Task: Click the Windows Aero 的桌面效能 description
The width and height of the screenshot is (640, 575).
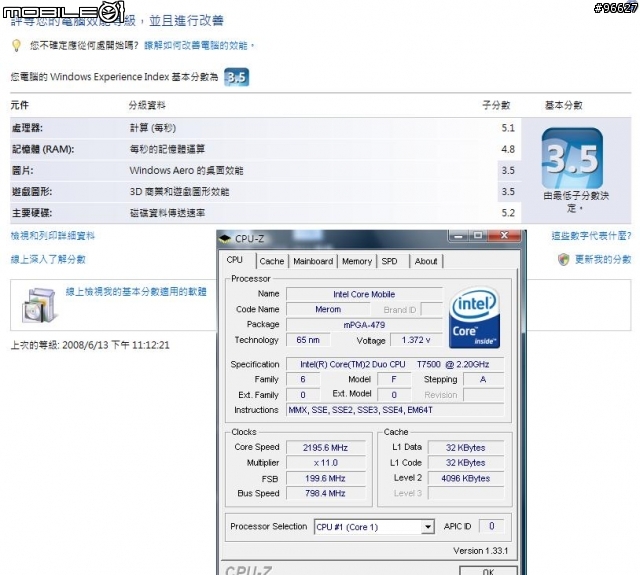Action: (186, 171)
